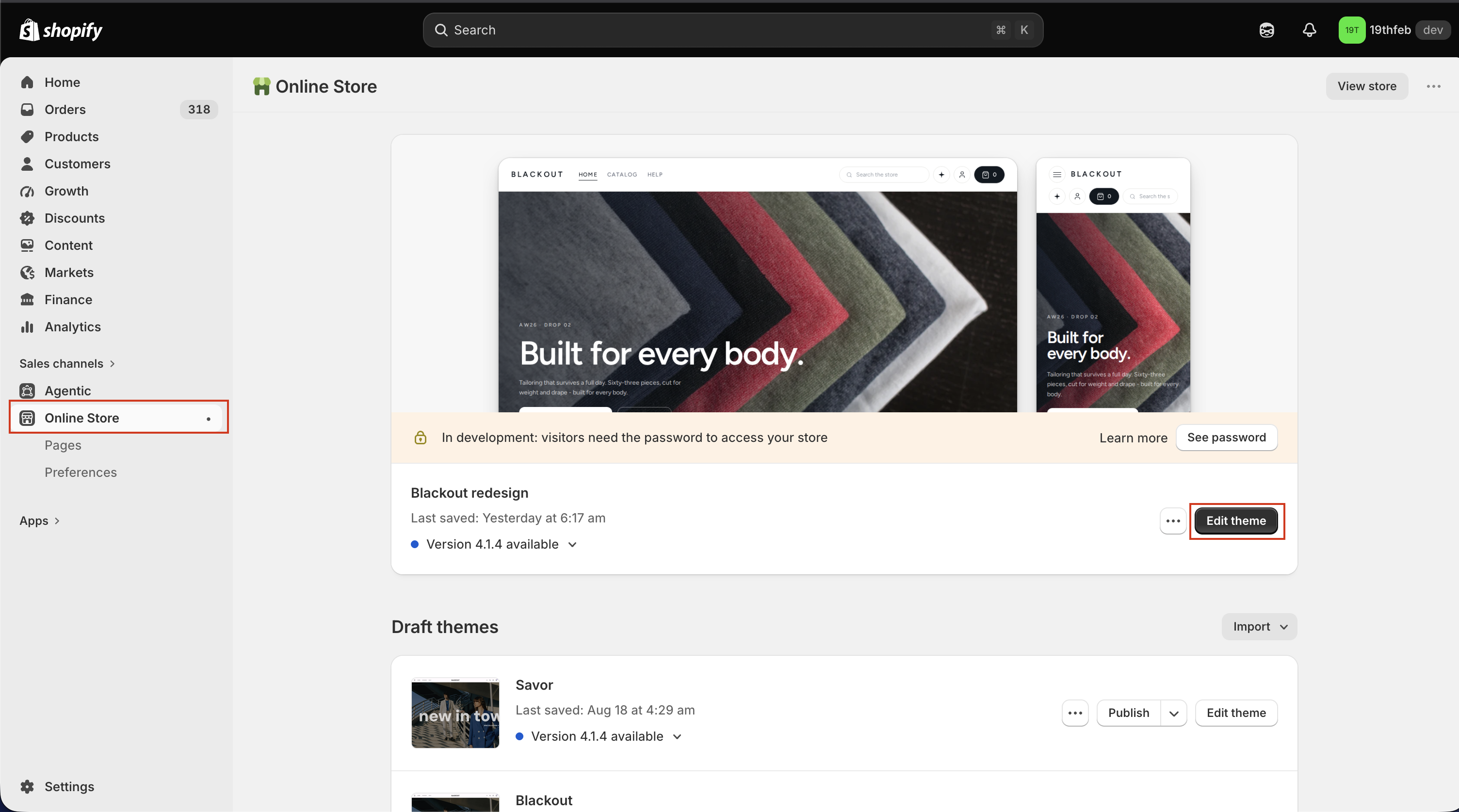
Task: Open Pages under Online Store
Action: (63, 445)
